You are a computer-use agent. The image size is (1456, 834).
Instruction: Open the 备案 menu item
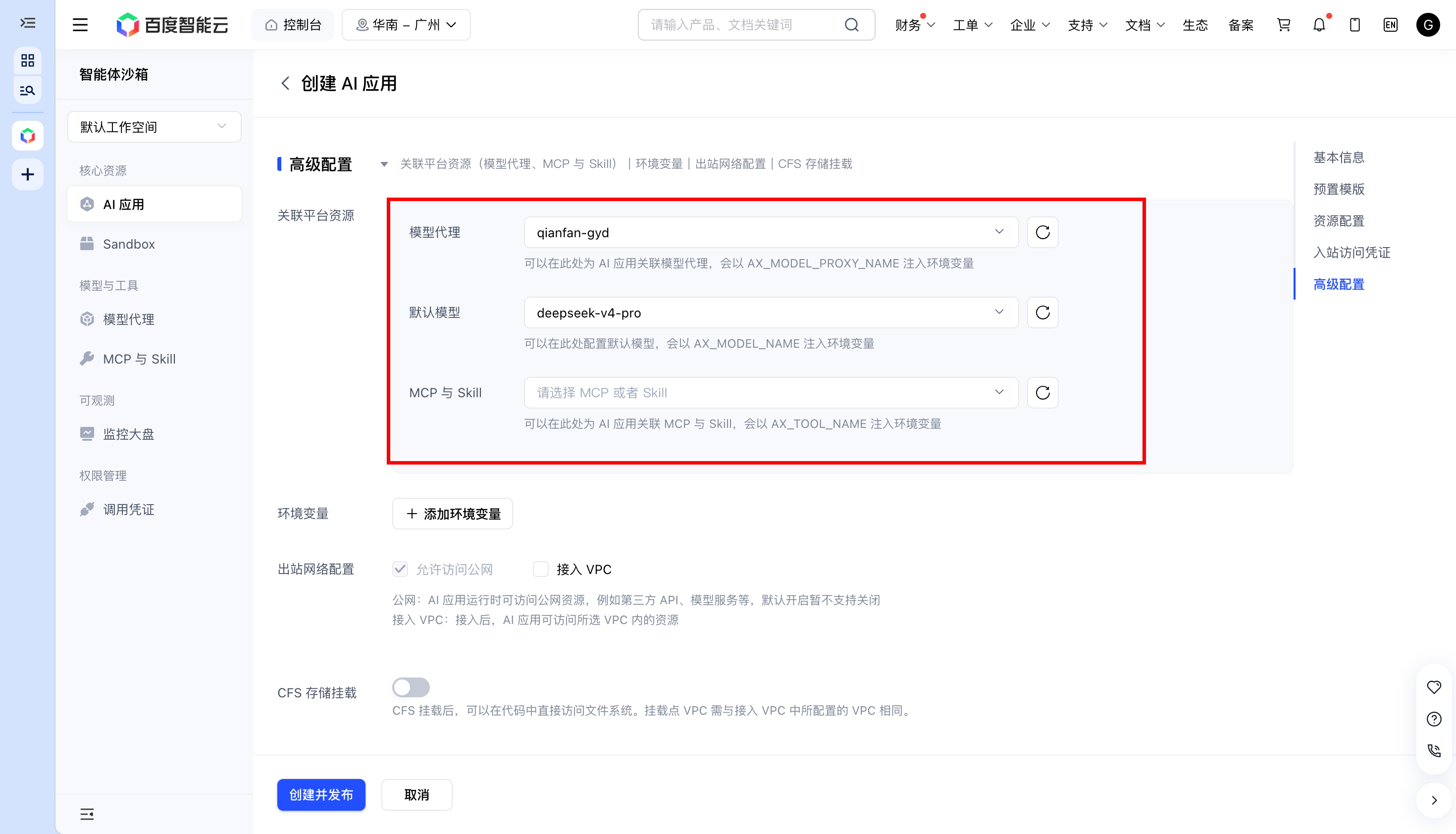tap(1241, 25)
